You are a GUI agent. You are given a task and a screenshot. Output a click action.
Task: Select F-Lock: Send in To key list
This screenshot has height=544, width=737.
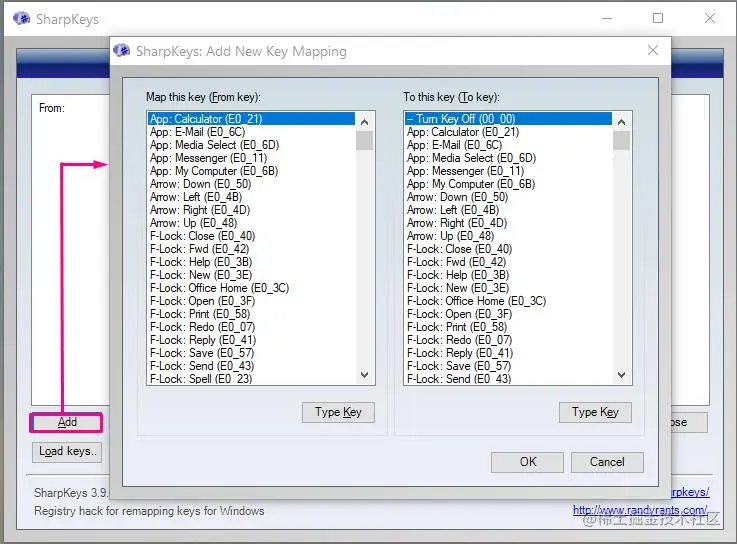509,378
